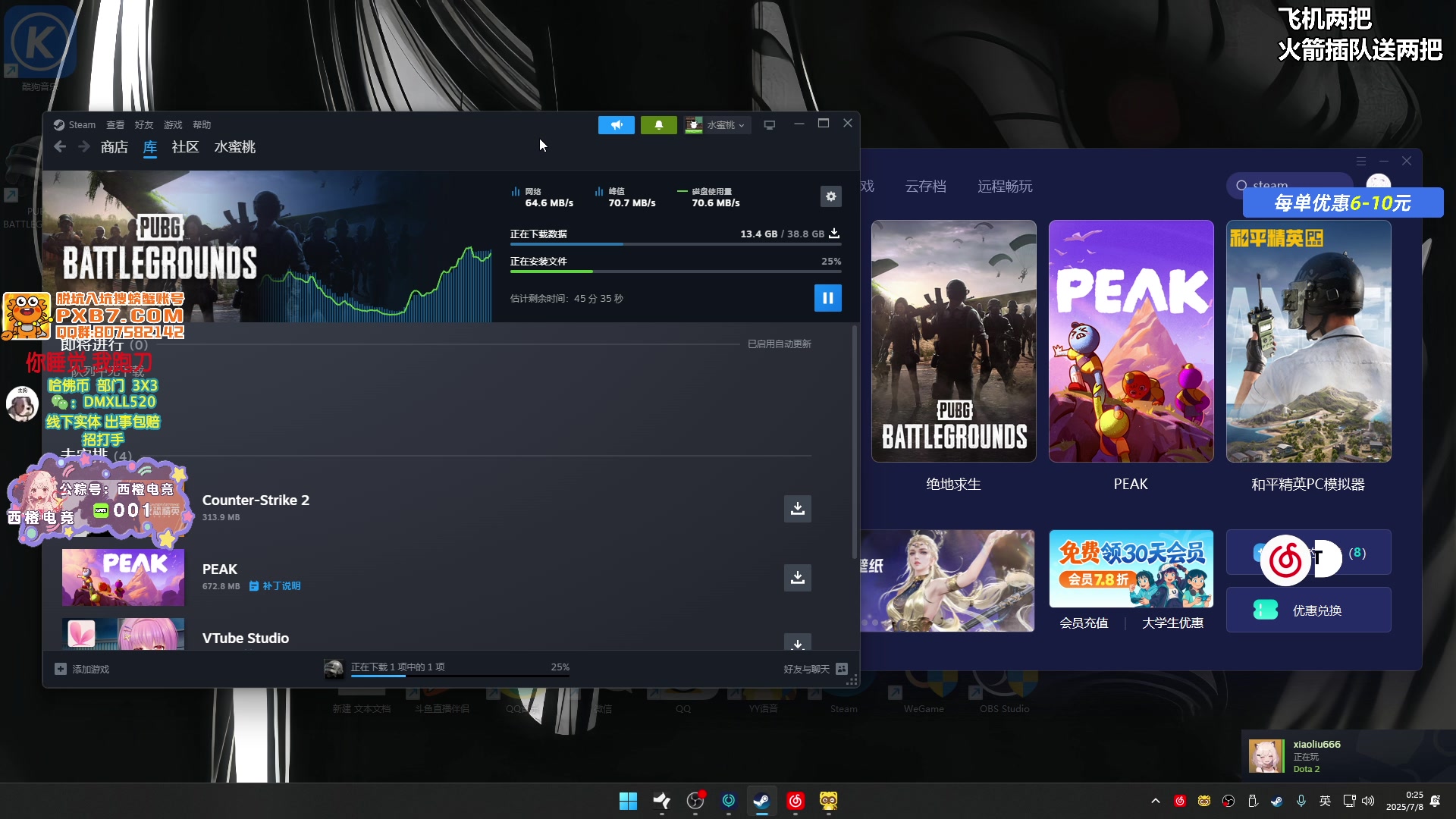1456x819 pixels.
Task: Go forward with Steam forward arrow
Action: click(x=83, y=146)
